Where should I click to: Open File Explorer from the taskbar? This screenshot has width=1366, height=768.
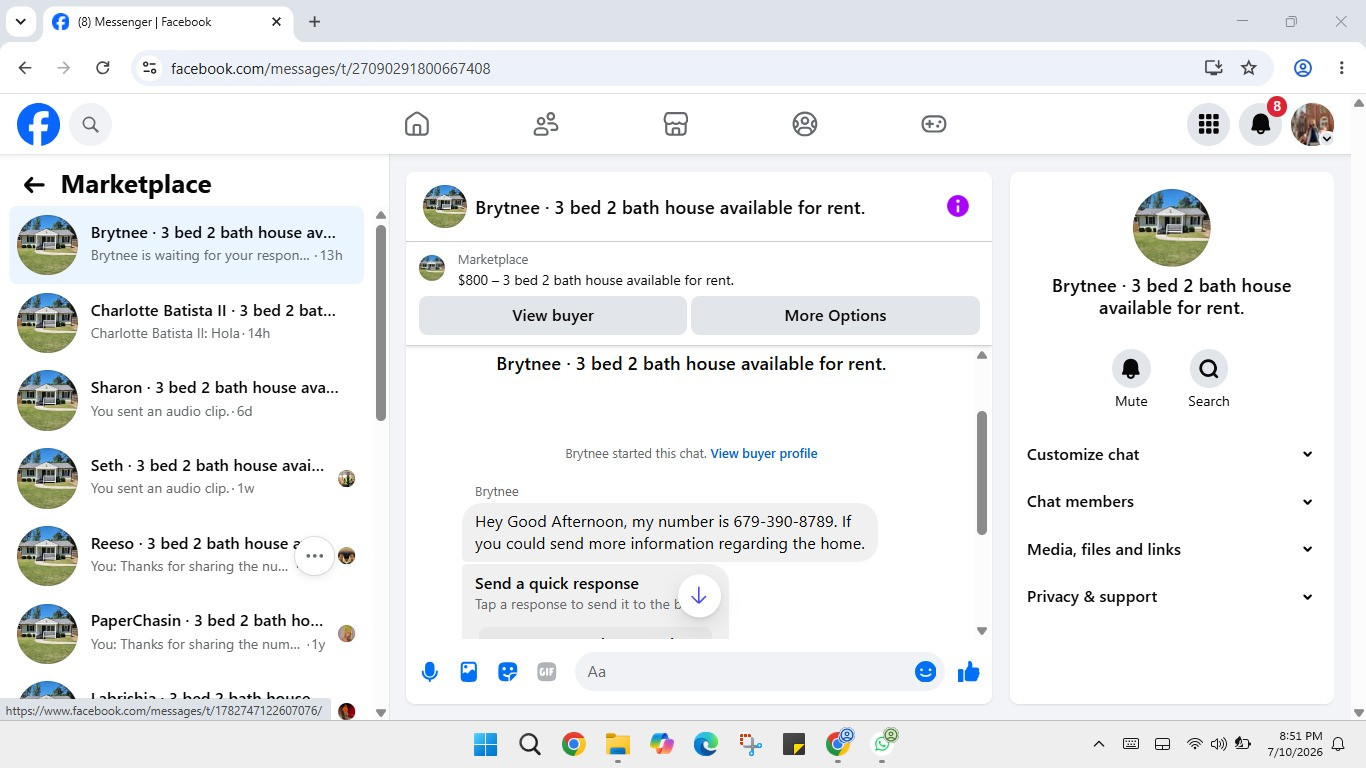click(x=618, y=744)
